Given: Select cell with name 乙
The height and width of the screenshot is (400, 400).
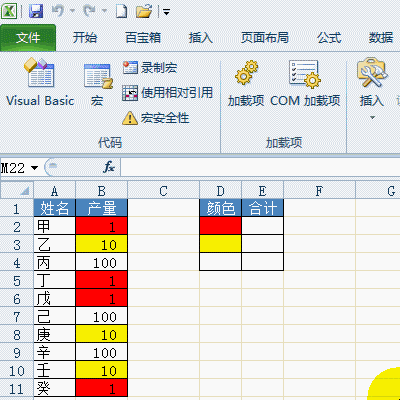Looking at the screenshot, I should tap(55, 245).
